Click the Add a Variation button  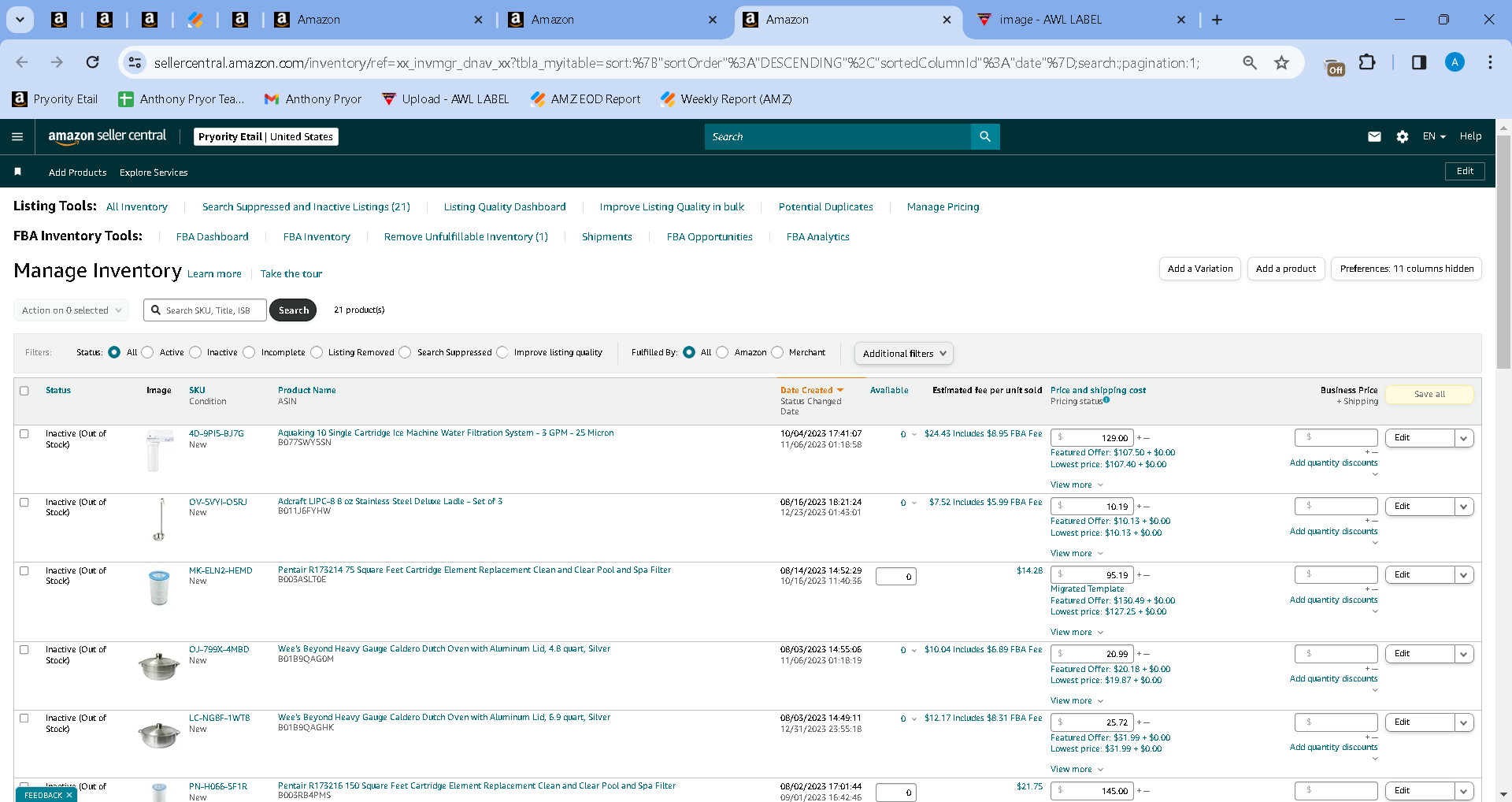pos(1200,269)
